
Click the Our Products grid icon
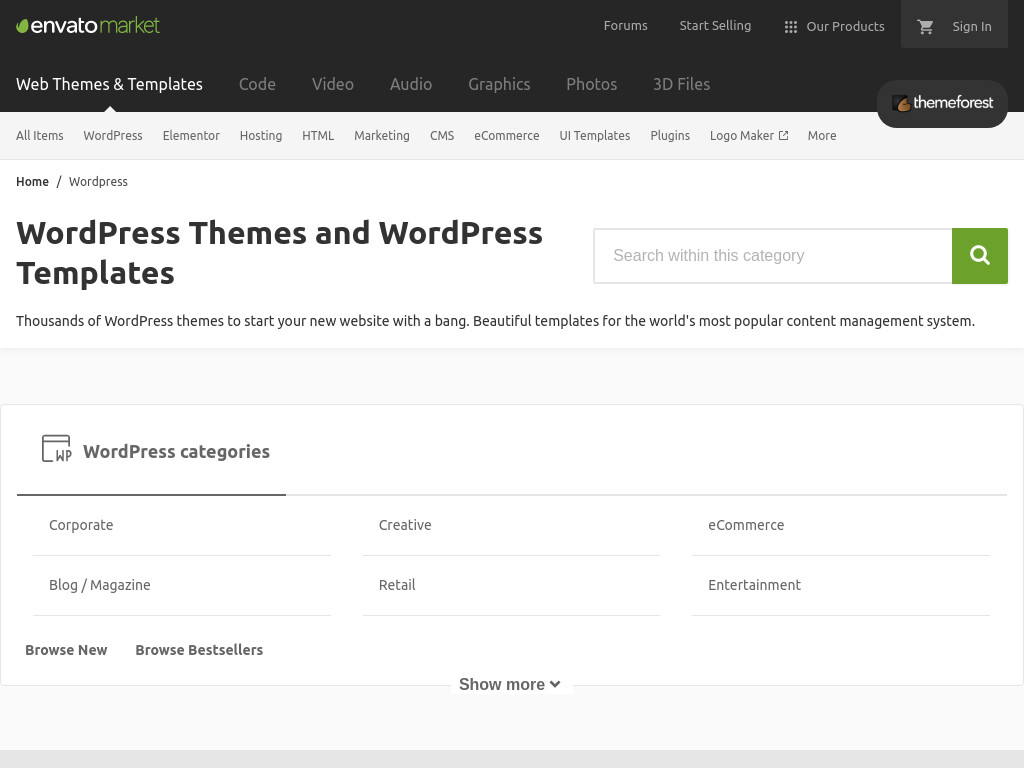click(790, 27)
